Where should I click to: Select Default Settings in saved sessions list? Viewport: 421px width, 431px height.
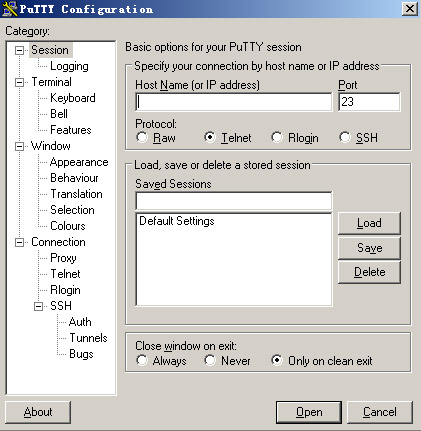tap(177, 221)
